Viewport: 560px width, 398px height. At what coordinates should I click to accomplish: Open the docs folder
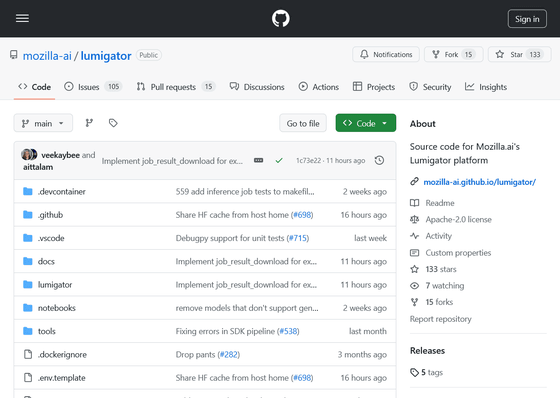click(46, 261)
